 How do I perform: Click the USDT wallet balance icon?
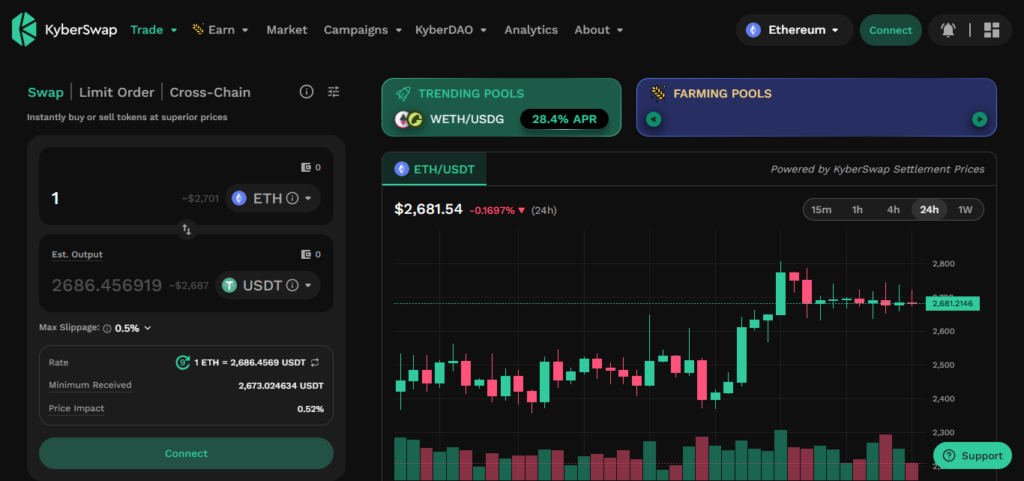point(305,255)
